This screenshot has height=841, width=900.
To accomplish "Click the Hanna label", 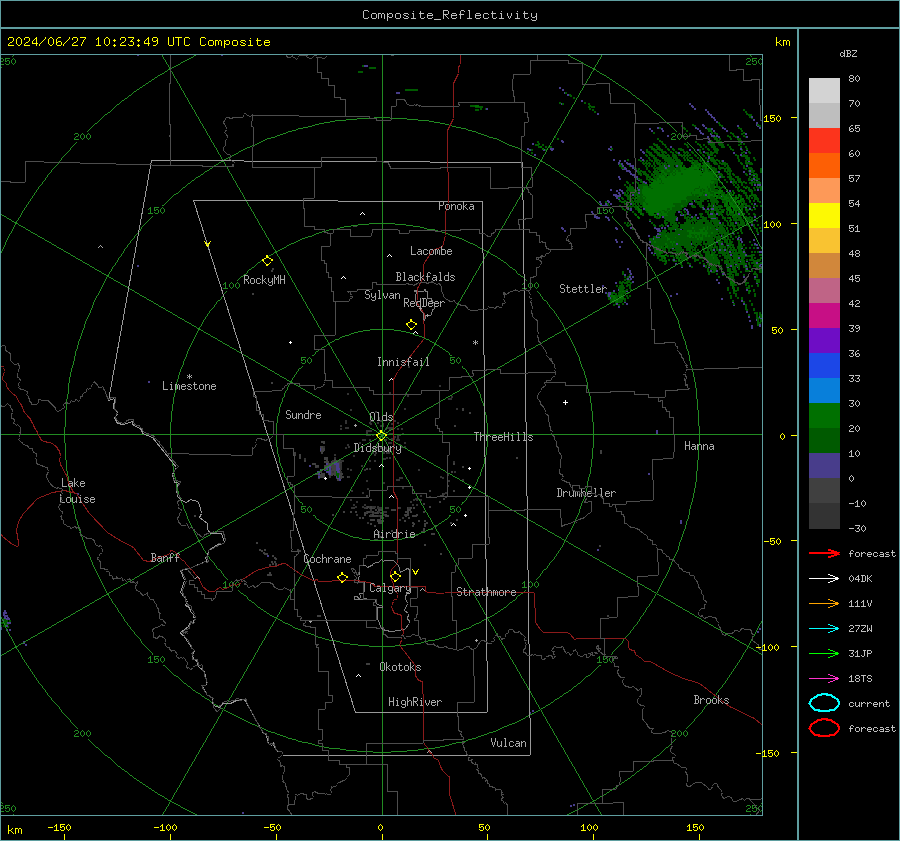I will 699,446.
